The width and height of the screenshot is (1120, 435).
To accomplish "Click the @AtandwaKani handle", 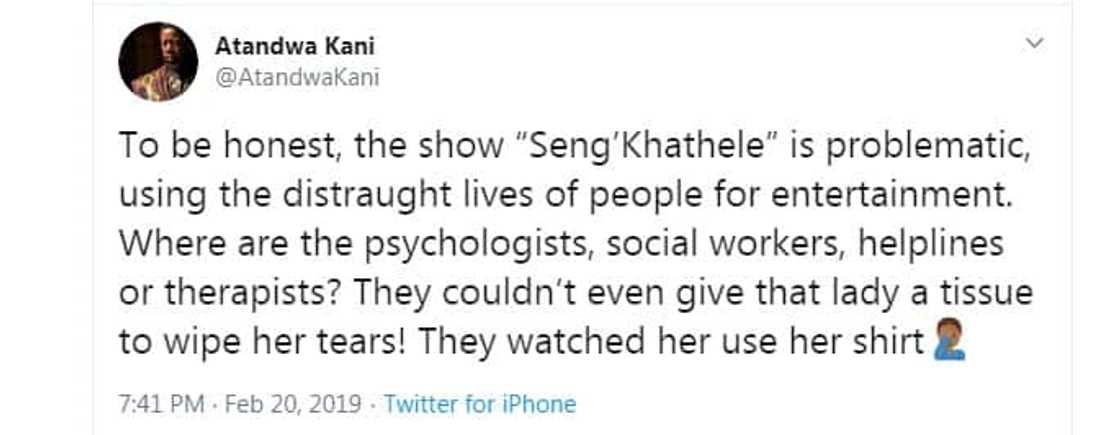I will point(297,77).
